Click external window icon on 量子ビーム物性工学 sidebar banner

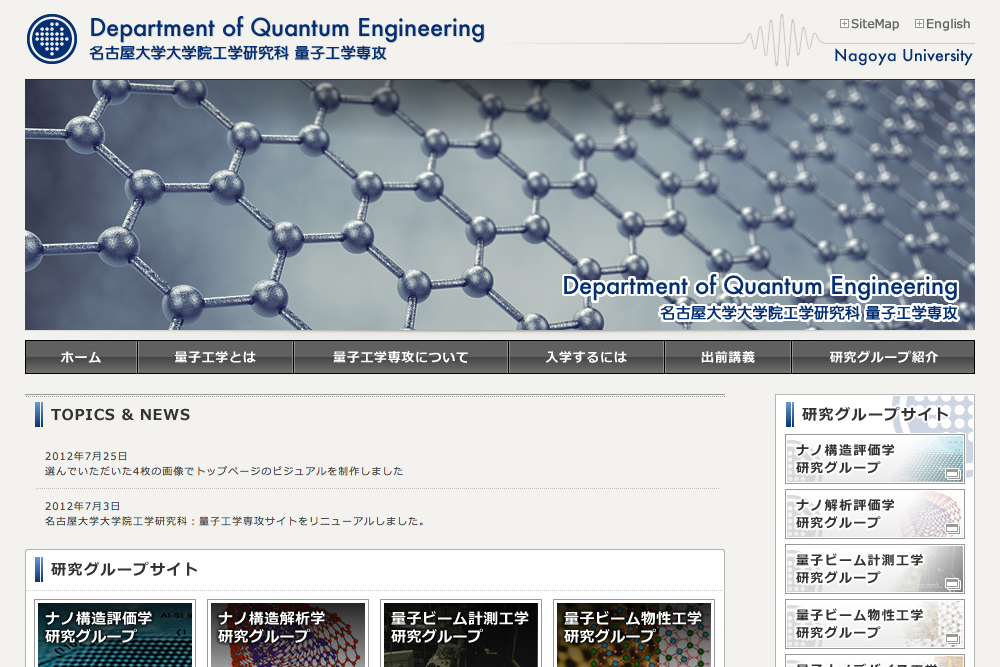(953, 638)
